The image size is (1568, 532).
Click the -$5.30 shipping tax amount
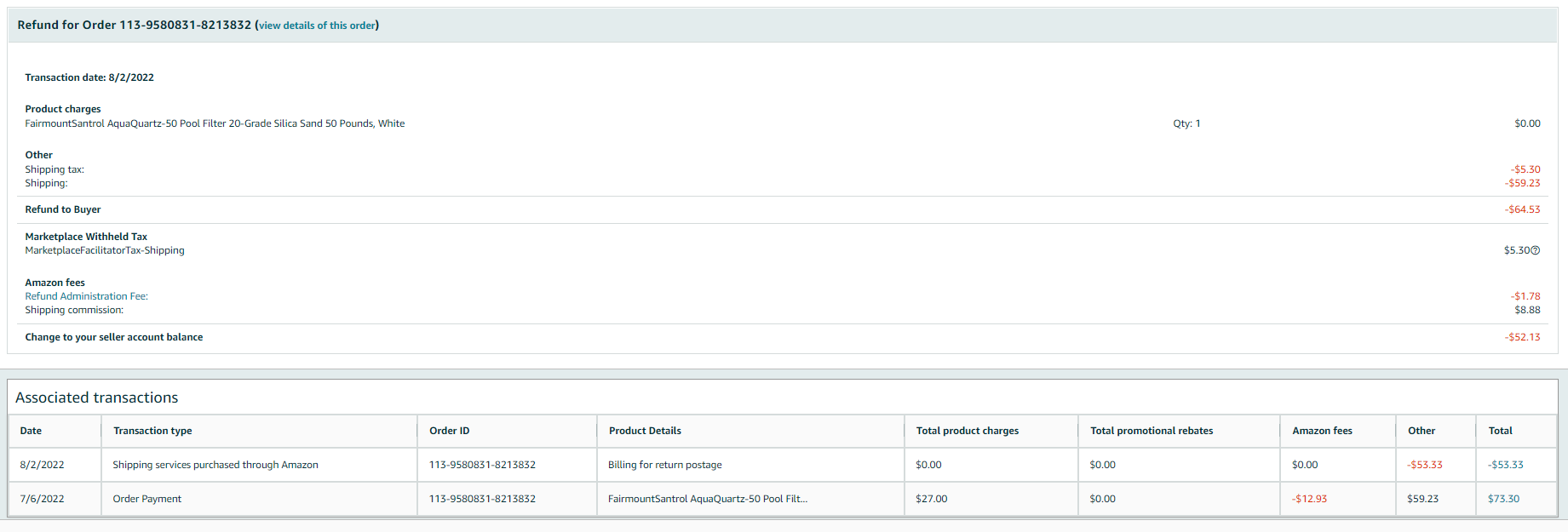[1525, 169]
